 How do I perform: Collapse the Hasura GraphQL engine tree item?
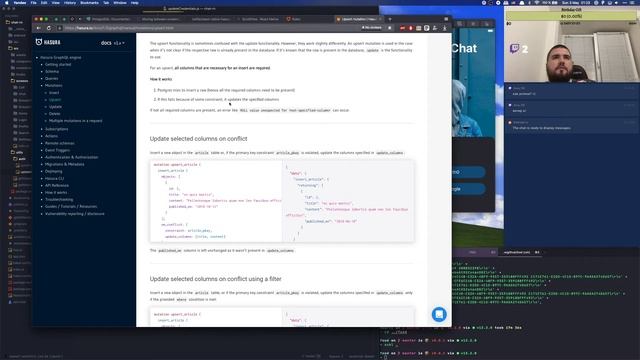click(x=60, y=58)
